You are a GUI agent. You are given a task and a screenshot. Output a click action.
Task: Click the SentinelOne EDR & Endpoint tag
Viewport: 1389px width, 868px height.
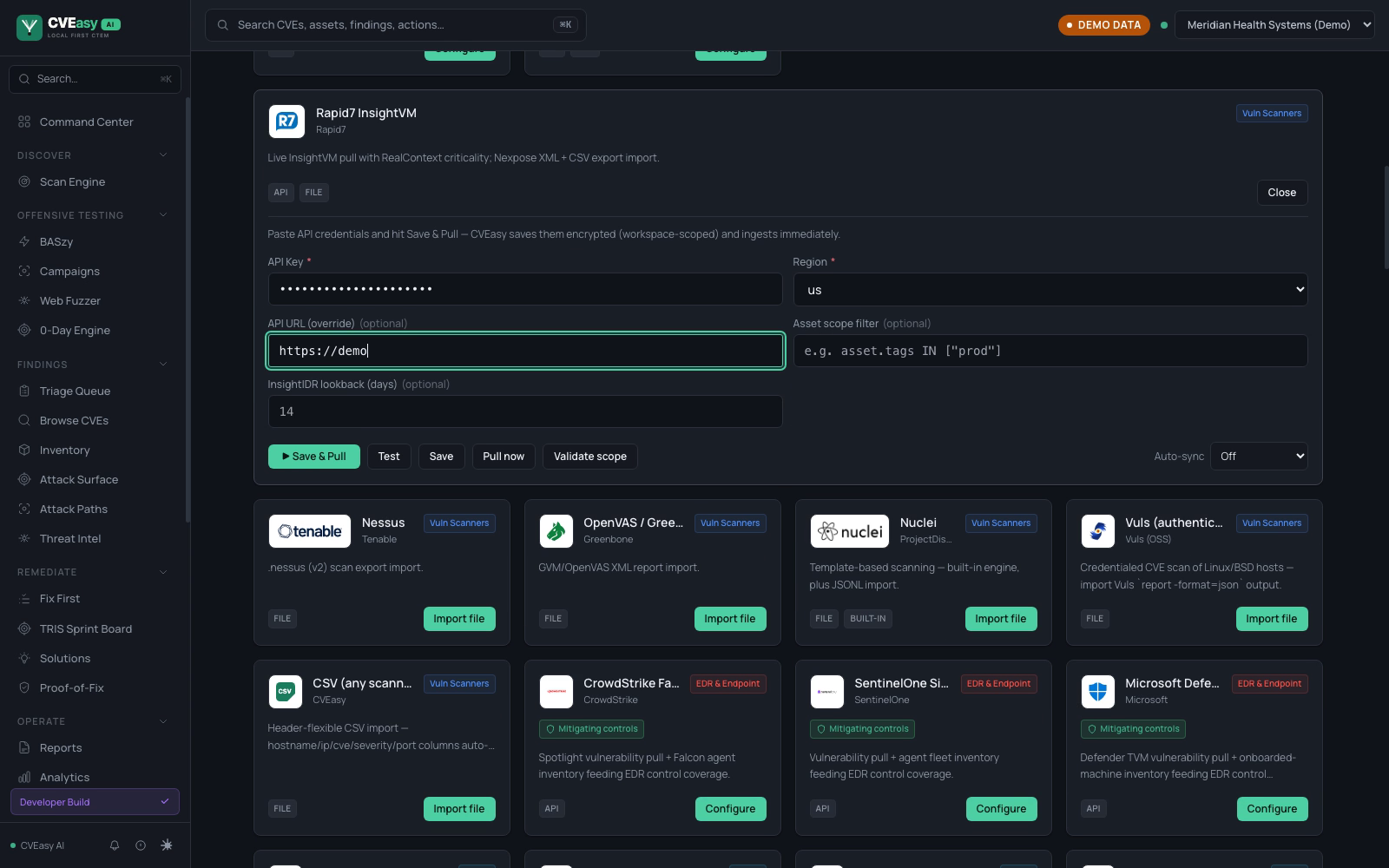click(x=1001, y=684)
